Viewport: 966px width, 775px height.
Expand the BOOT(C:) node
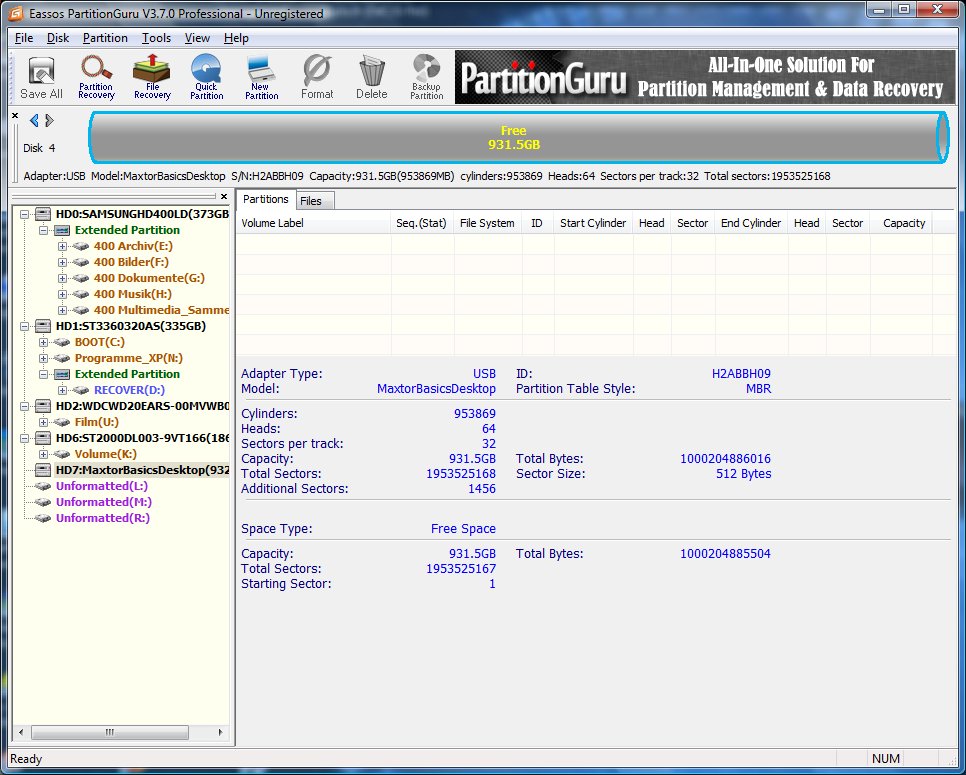(x=43, y=342)
